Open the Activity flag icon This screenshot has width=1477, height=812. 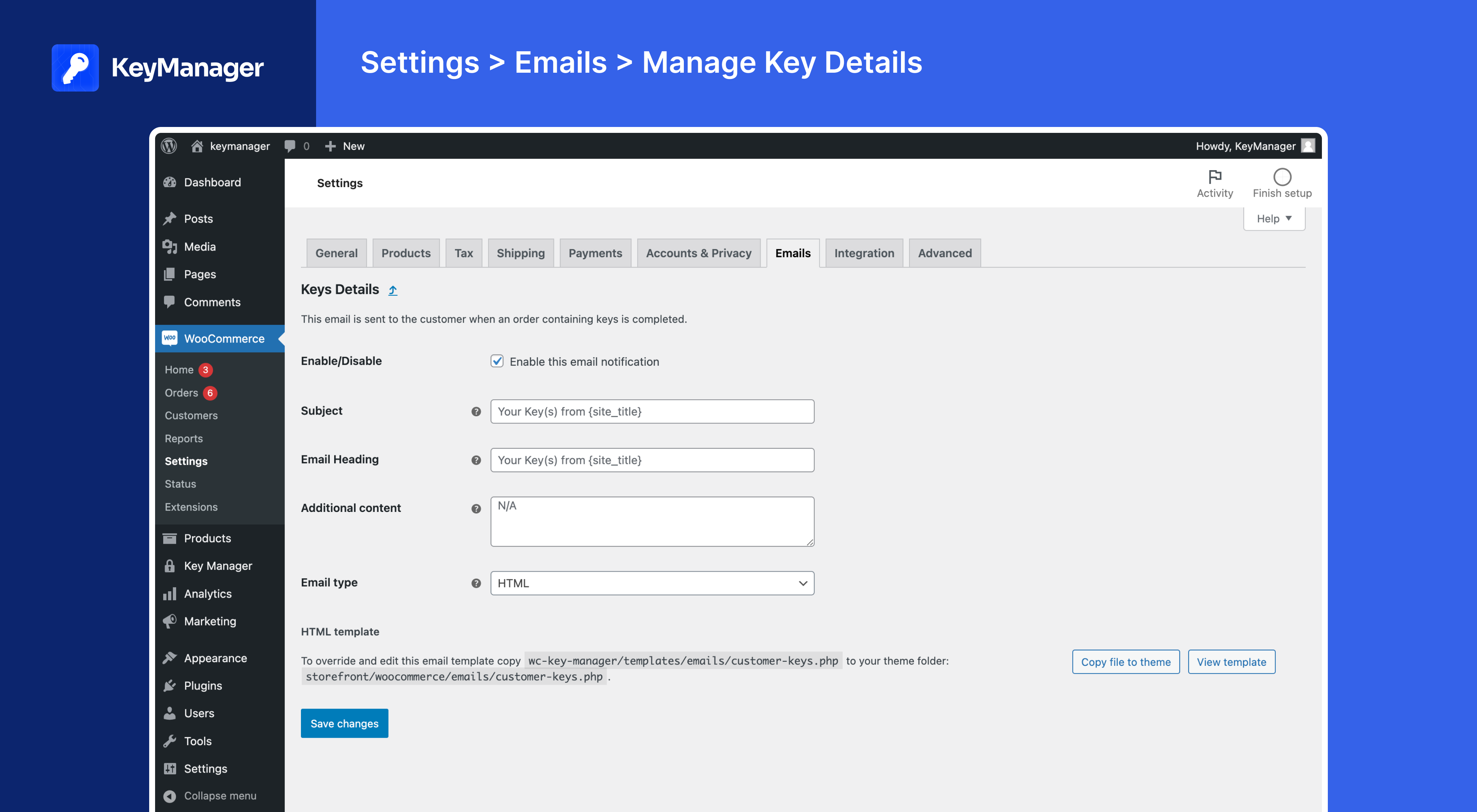click(x=1214, y=176)
